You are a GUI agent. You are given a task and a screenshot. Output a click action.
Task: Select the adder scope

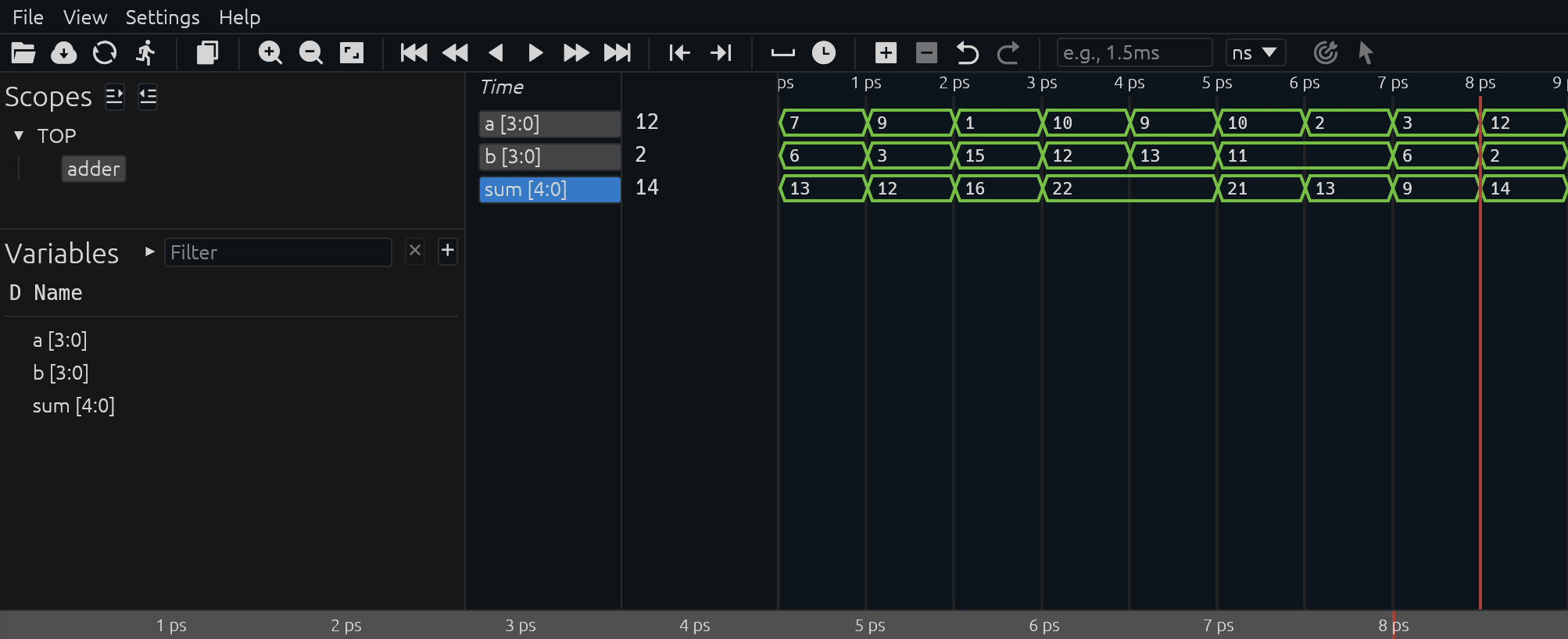pyautogui.click(x=94, y=169)
